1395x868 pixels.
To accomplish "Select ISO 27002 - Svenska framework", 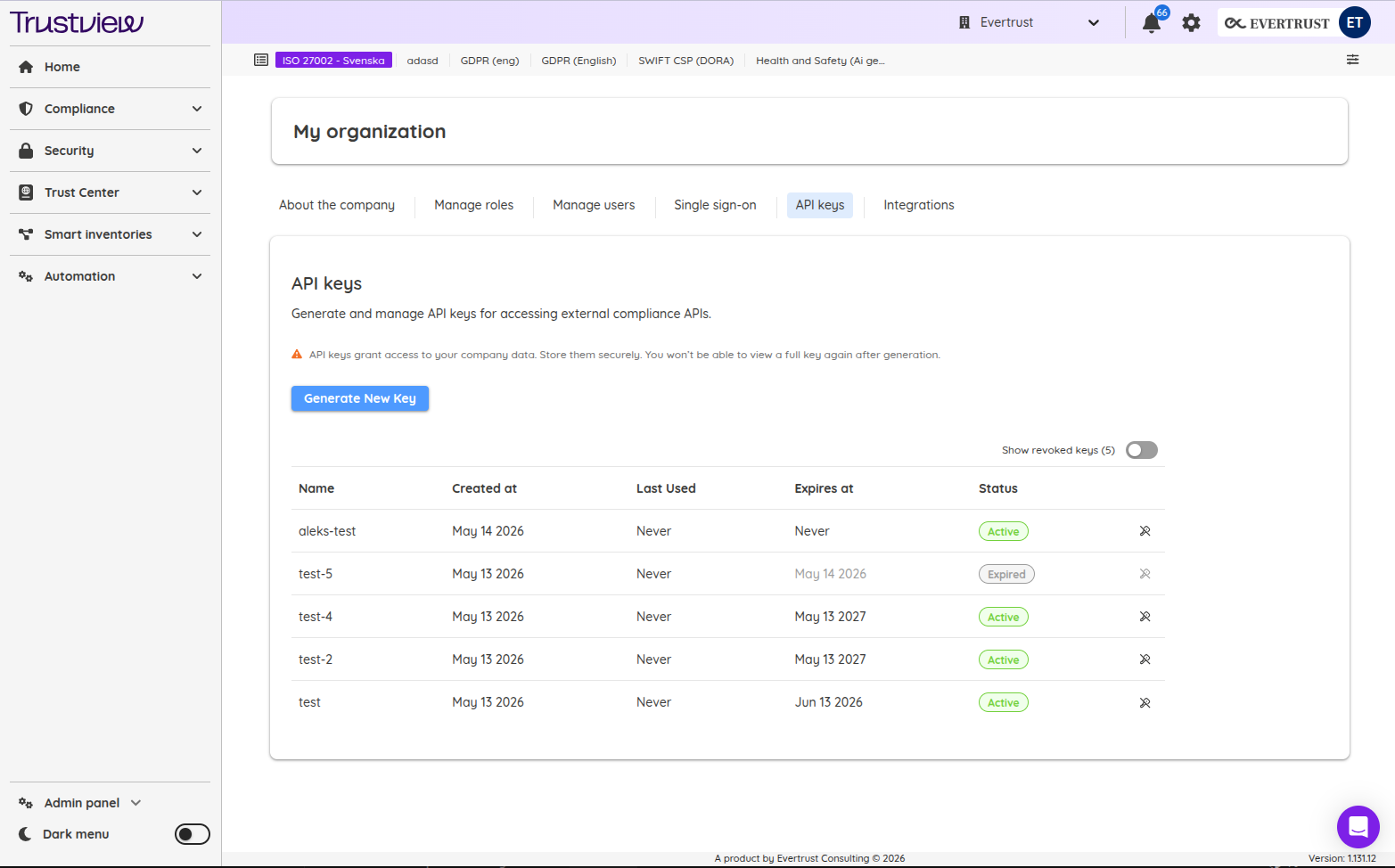I will [x=333, y=61].
